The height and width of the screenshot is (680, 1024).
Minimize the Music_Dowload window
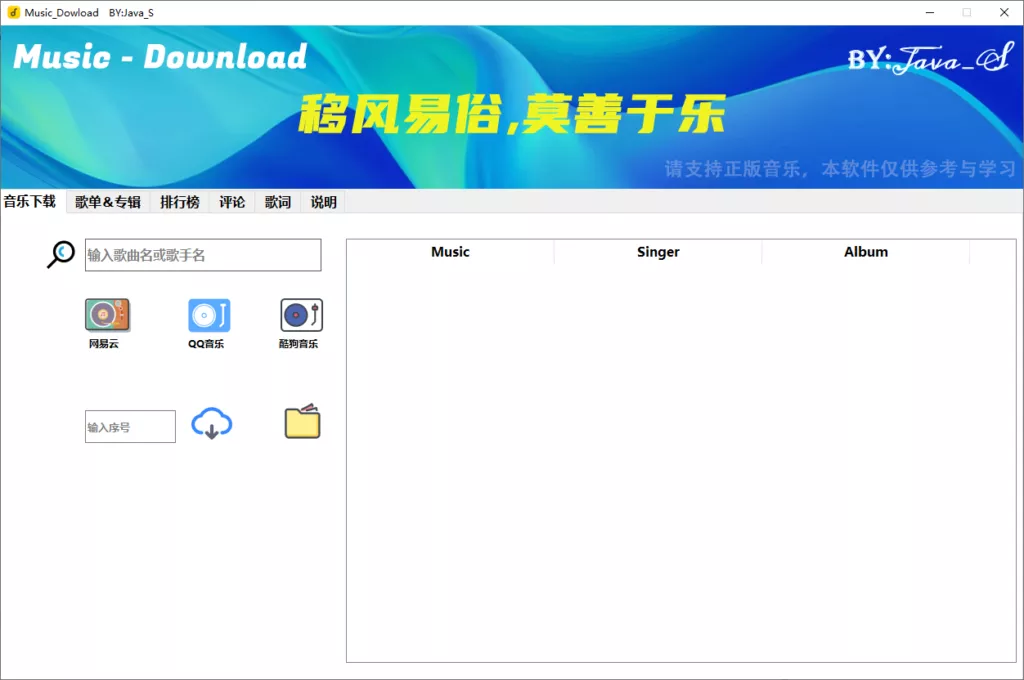930,12
